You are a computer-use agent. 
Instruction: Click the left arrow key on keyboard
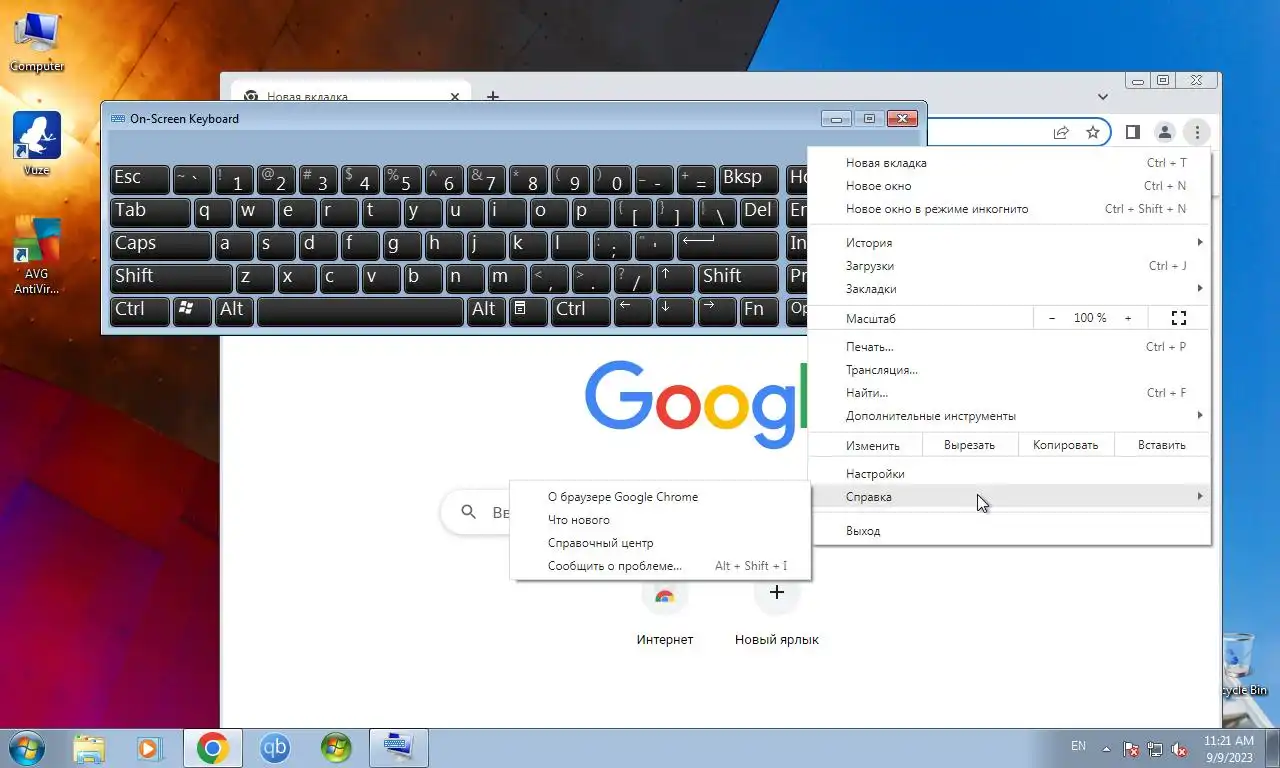pos(633,311)
